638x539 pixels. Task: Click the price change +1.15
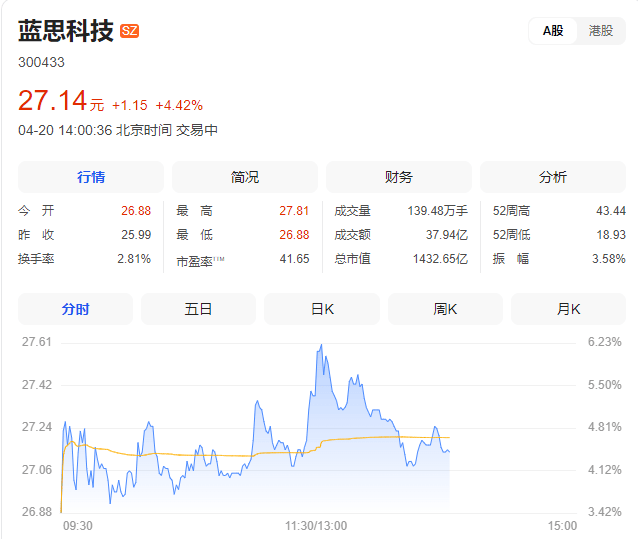130,105
